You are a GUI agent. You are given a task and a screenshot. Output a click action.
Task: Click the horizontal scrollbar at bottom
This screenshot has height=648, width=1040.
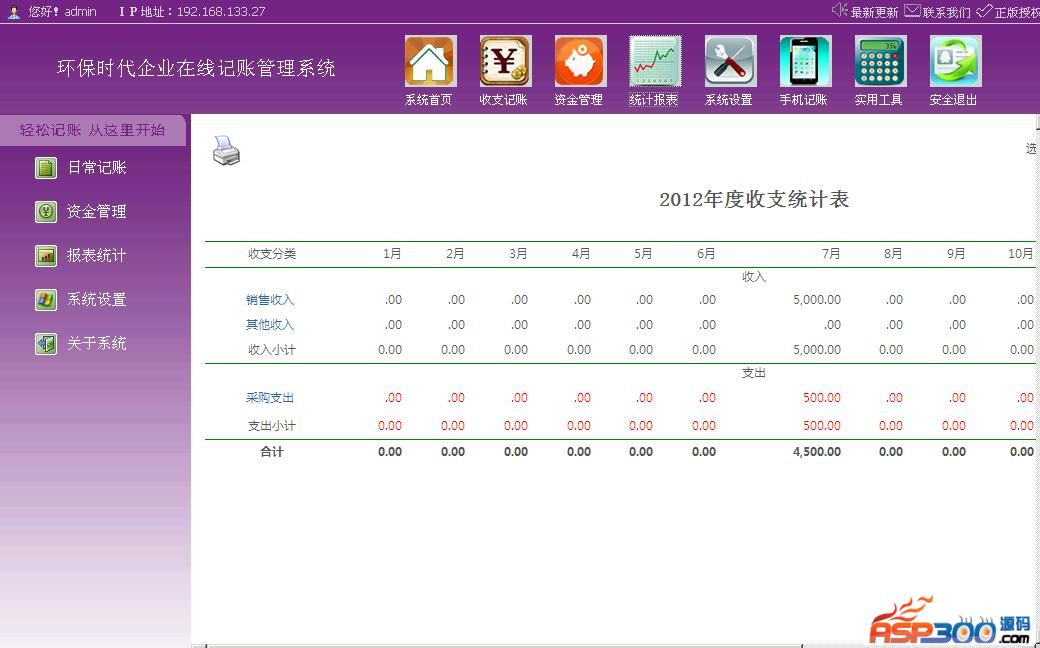tap(504, 645)
